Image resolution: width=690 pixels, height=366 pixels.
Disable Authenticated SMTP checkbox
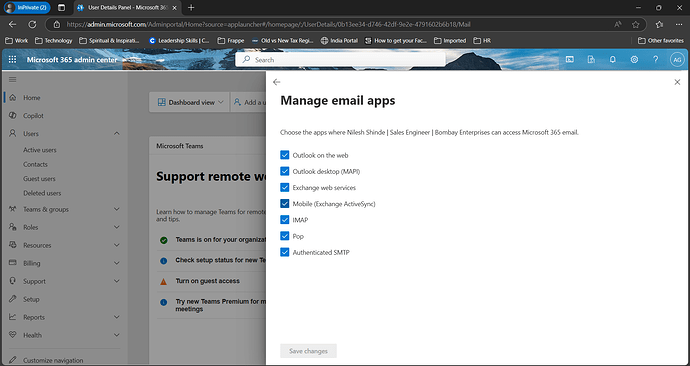(x=285, y=252)
